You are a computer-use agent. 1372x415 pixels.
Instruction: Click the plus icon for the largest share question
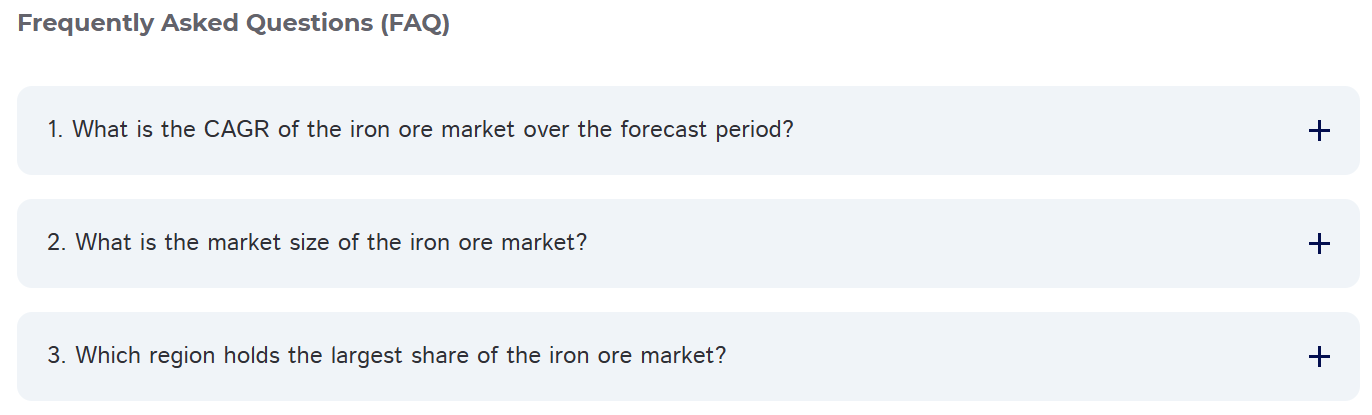[x=1319, y=356]
